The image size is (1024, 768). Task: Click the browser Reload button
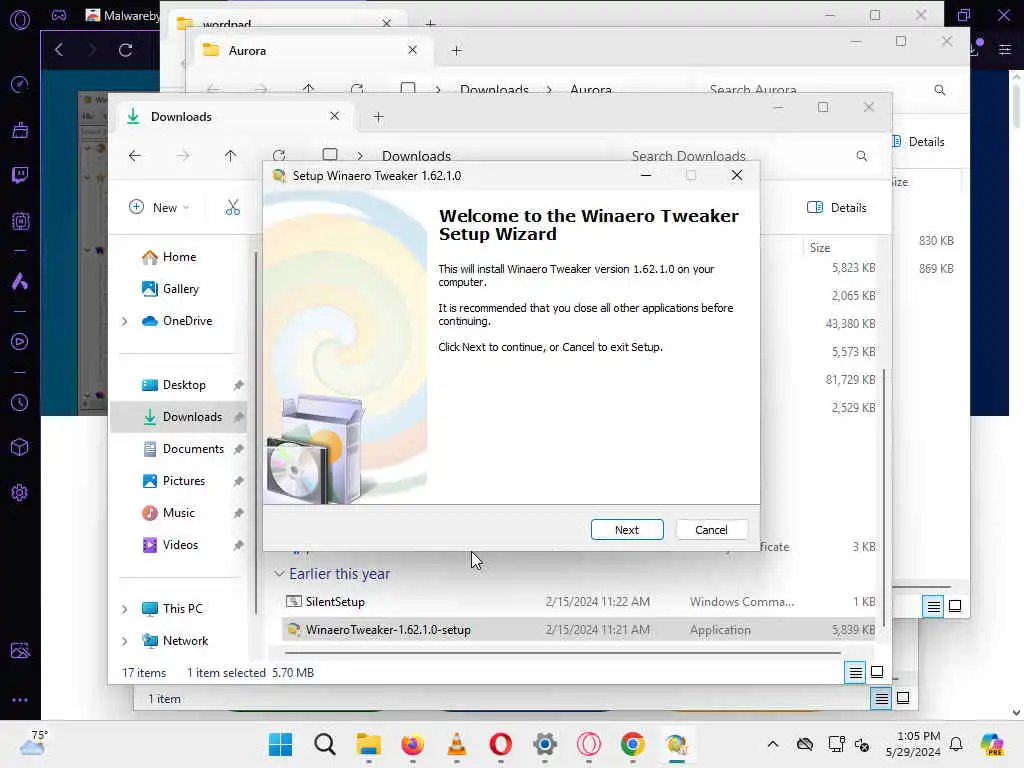(125, 50)
